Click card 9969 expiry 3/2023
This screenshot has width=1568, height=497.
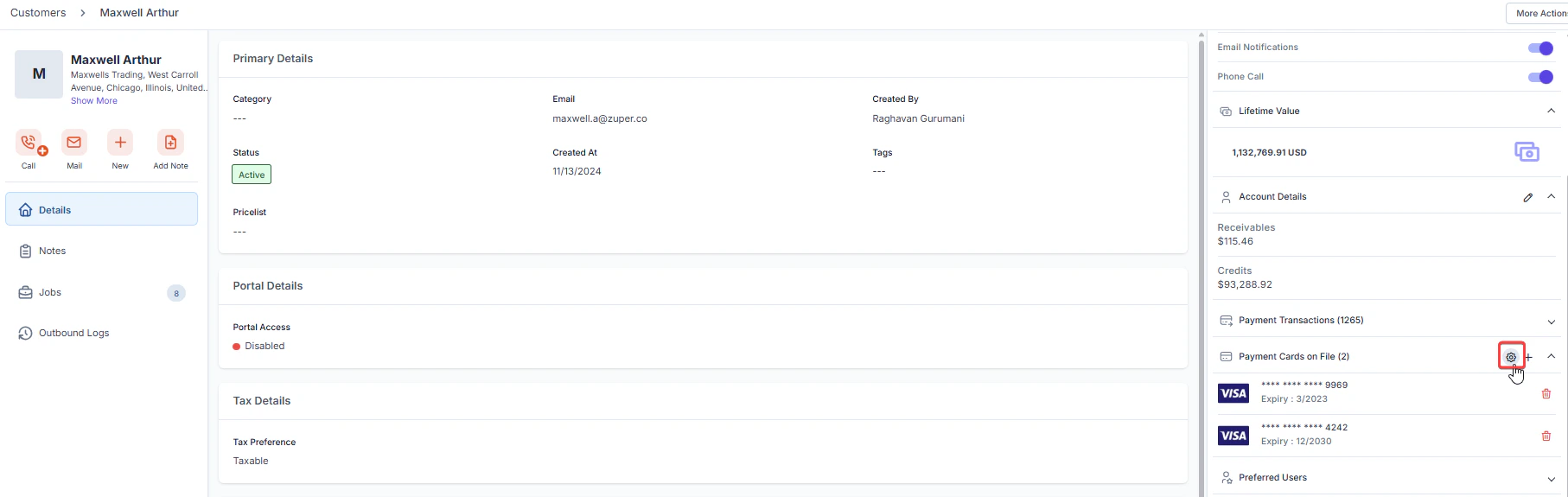[x=1294, y=399]
